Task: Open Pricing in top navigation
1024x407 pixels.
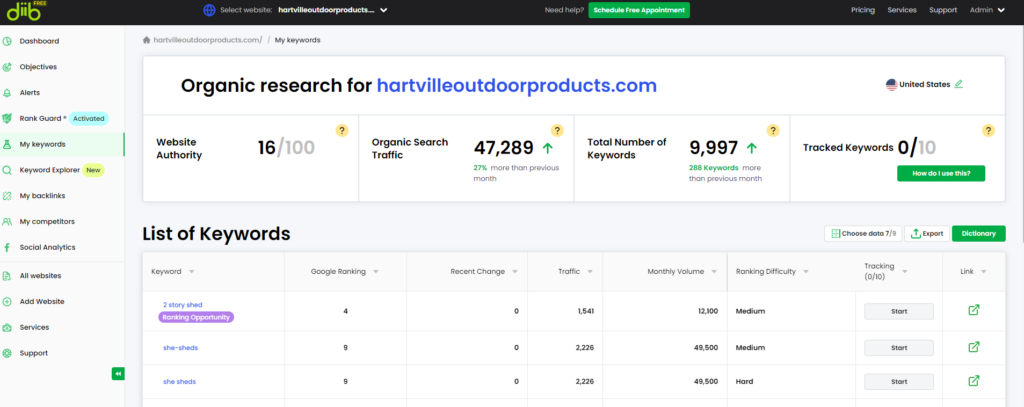Action: (863, 10)
